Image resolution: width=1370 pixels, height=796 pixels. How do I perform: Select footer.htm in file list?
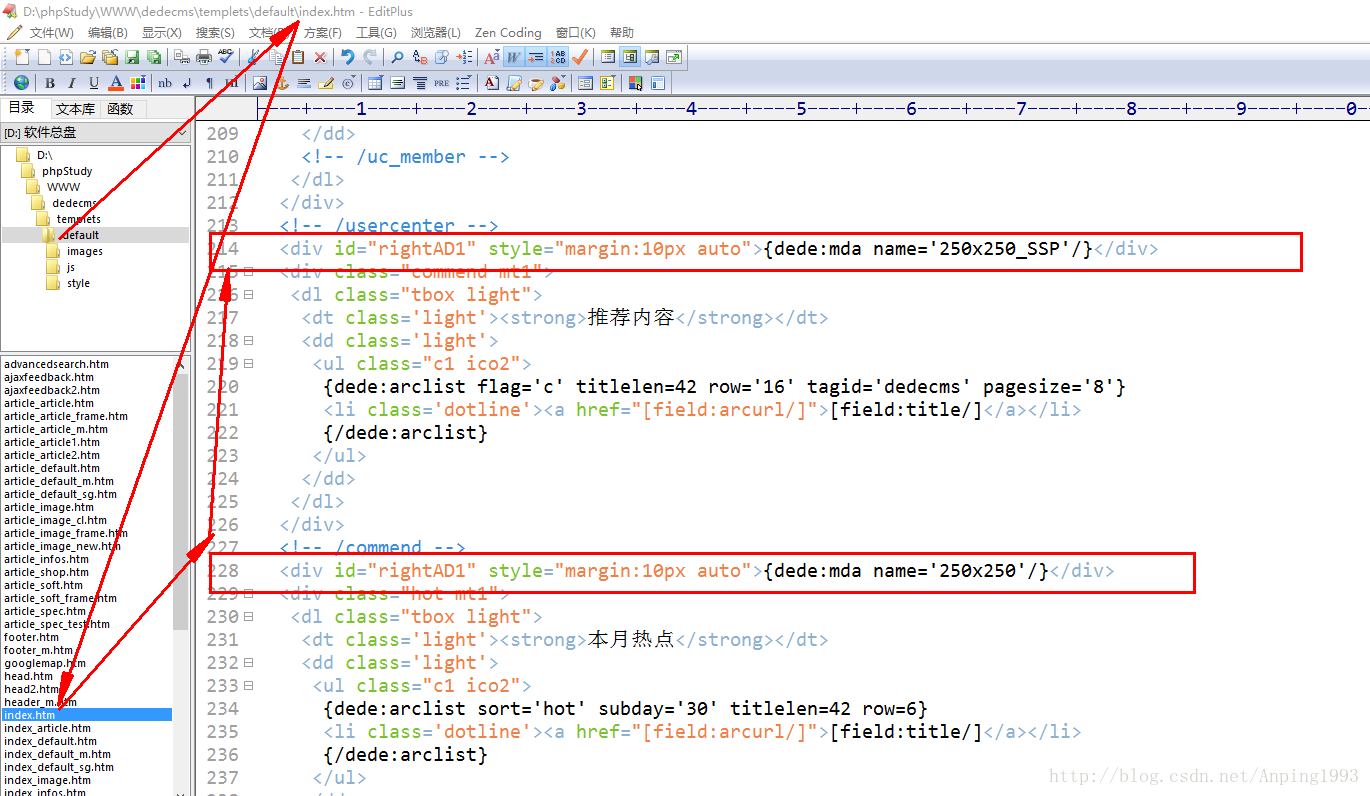click(31, 637)
